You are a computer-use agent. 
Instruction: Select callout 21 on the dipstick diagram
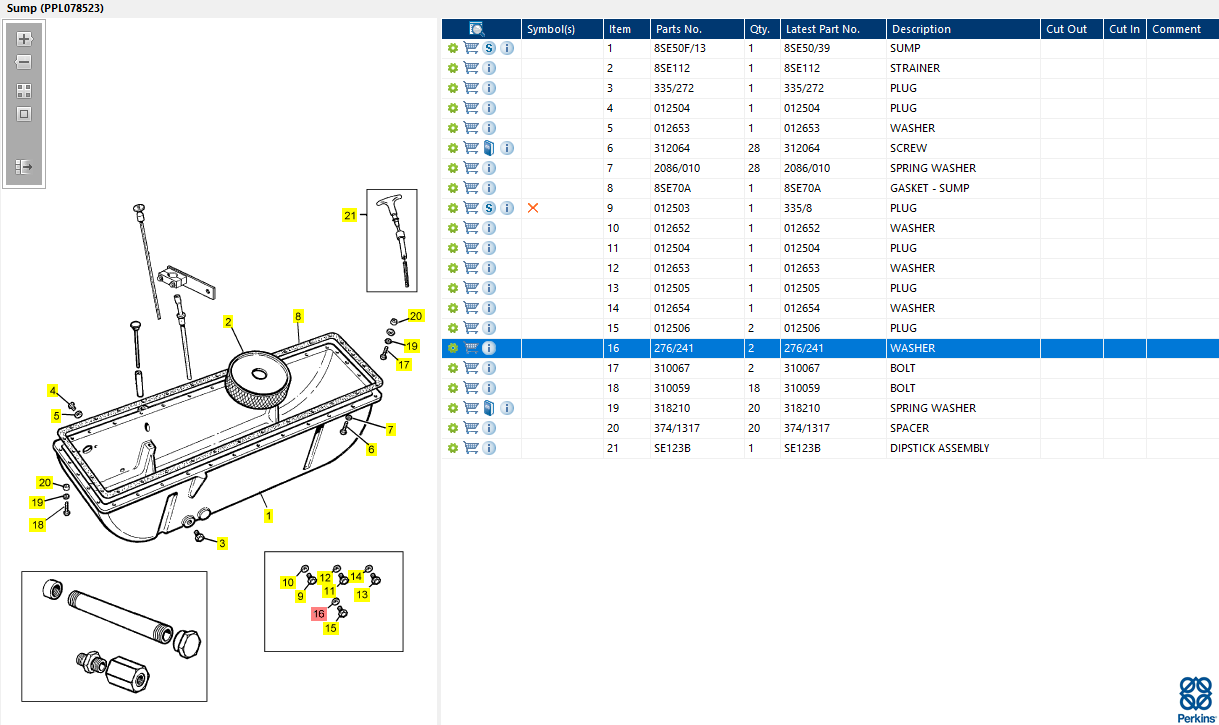[x=349, y=215]
